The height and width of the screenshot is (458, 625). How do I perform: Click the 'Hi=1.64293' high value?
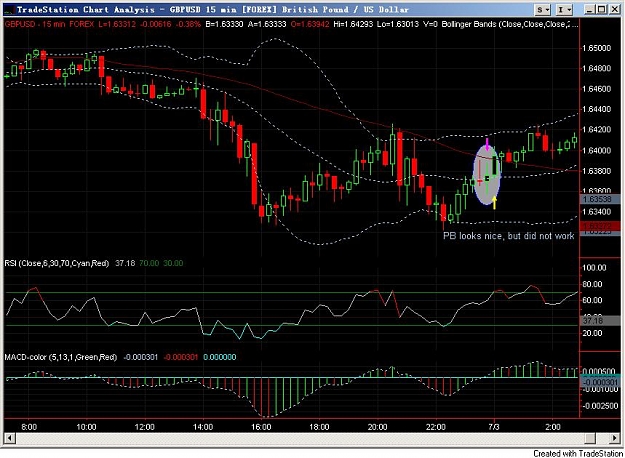(353, 24)
